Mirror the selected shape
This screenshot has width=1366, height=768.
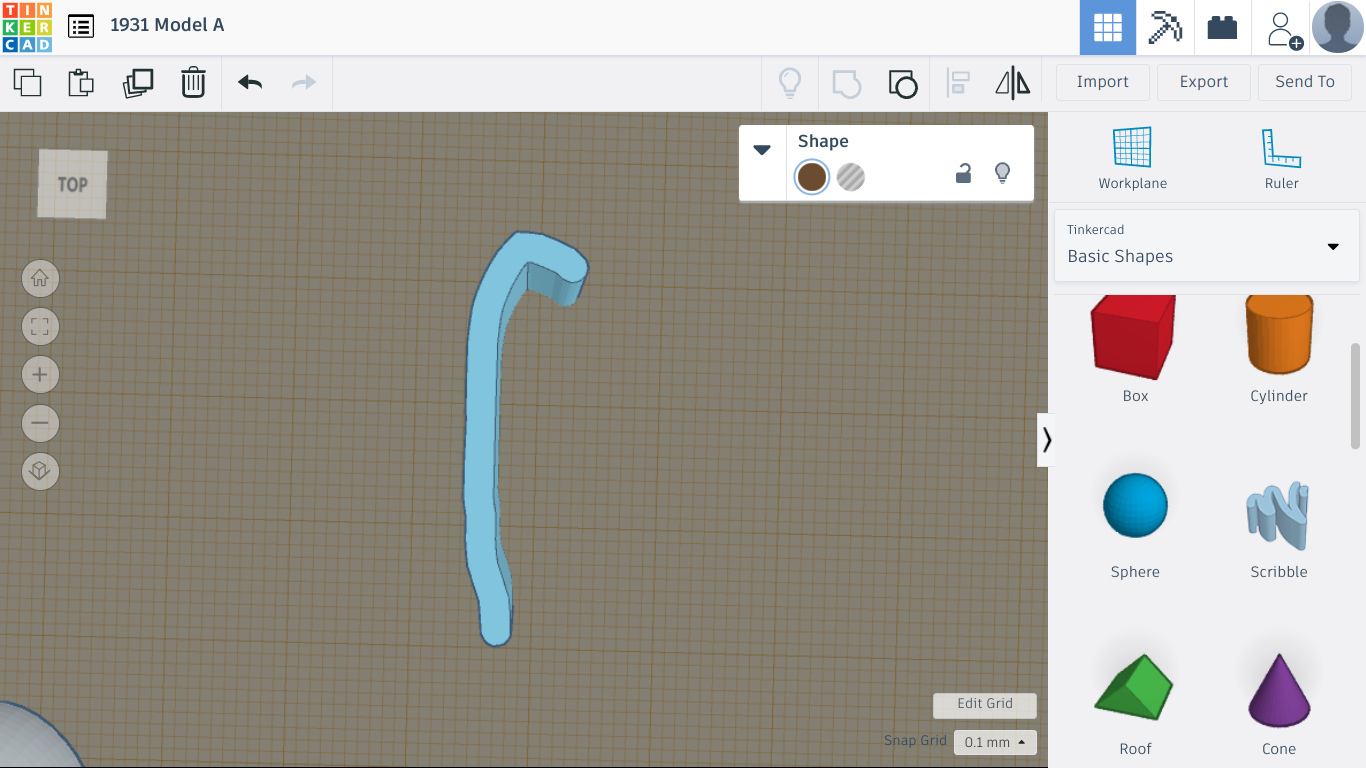(x=1012, y=83)
